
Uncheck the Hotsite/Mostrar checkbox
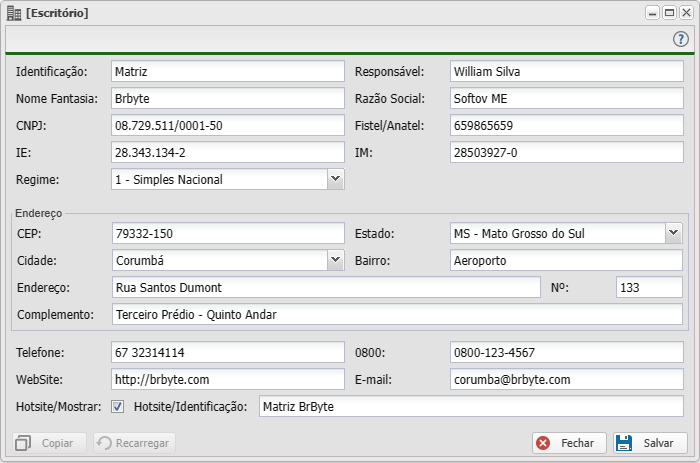[x=118, y=407]
